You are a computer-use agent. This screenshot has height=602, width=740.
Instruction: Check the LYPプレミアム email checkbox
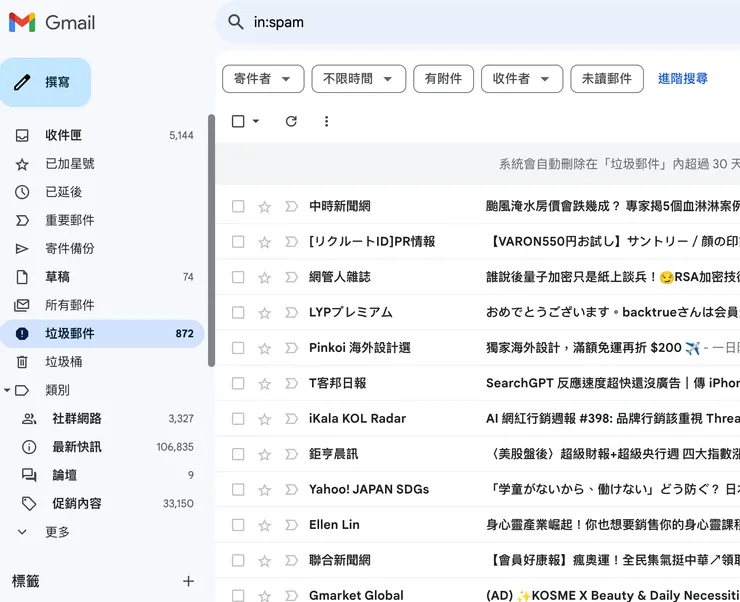tap(238, 313)
